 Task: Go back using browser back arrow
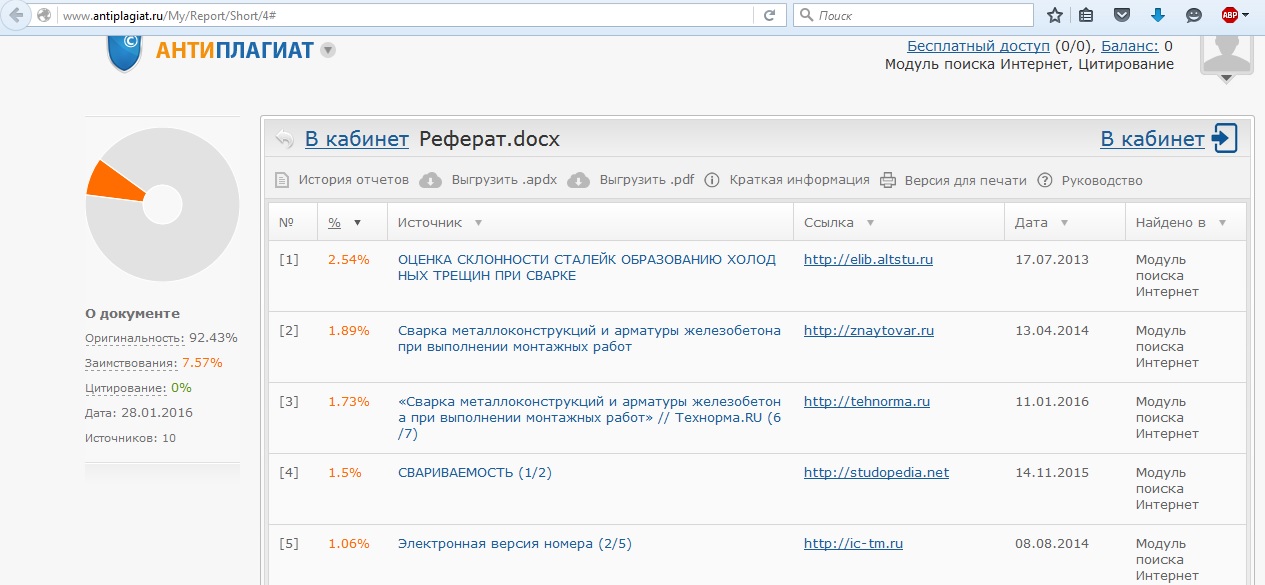click(x=15, y=15)
